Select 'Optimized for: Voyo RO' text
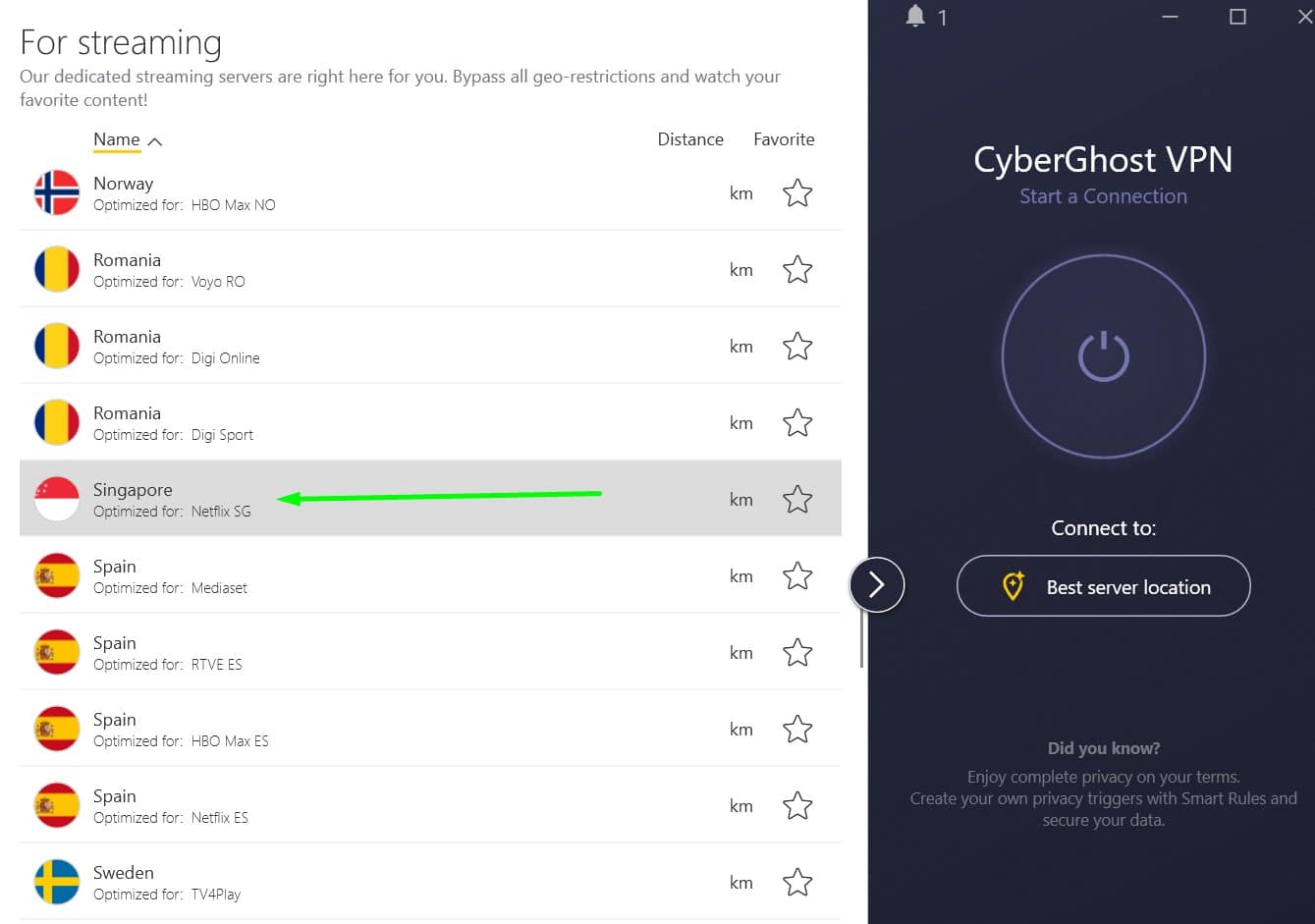The width and height of the screenshot is (1315, 924). [169, 282]
